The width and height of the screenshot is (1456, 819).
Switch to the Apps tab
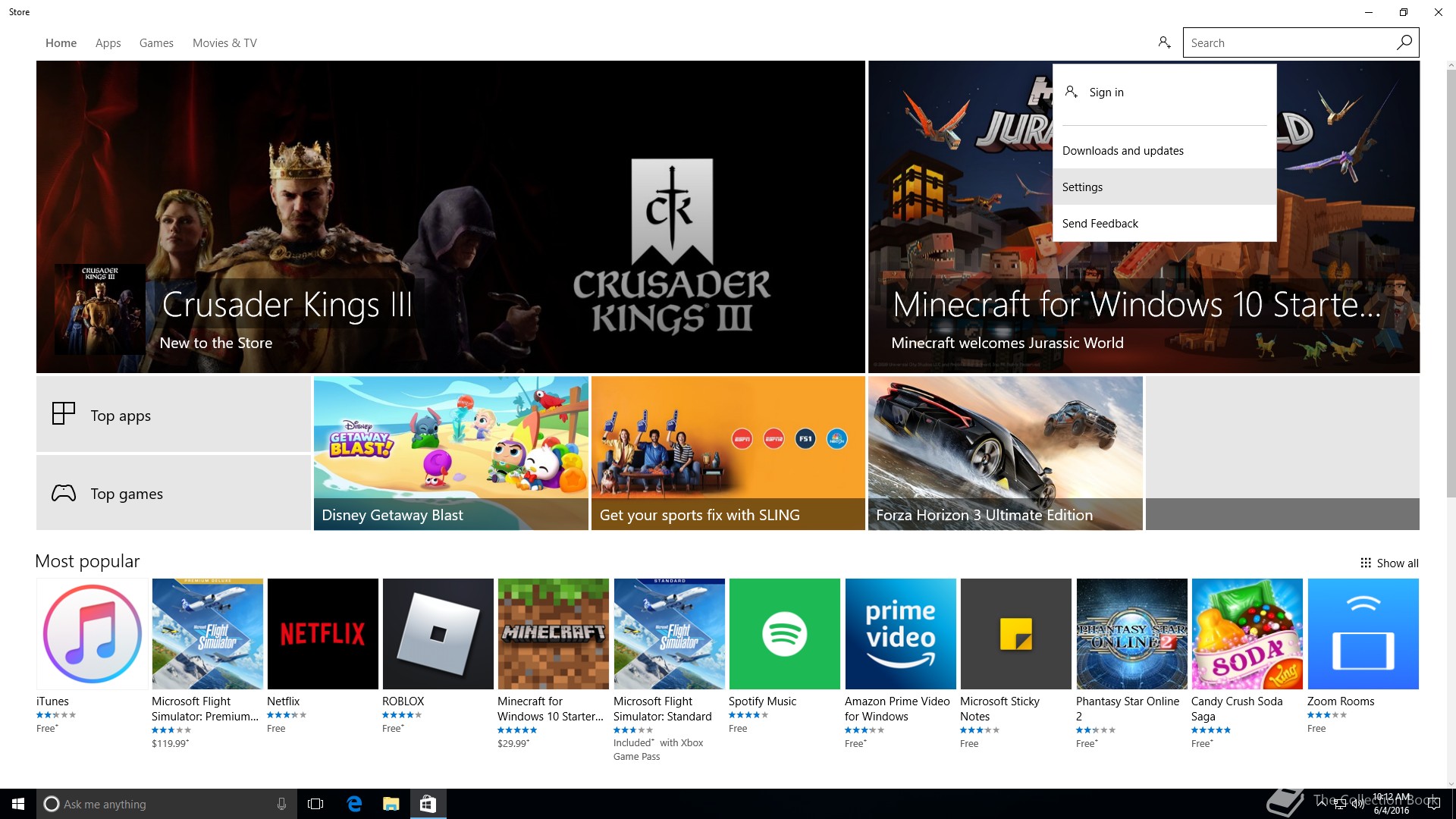108,43
